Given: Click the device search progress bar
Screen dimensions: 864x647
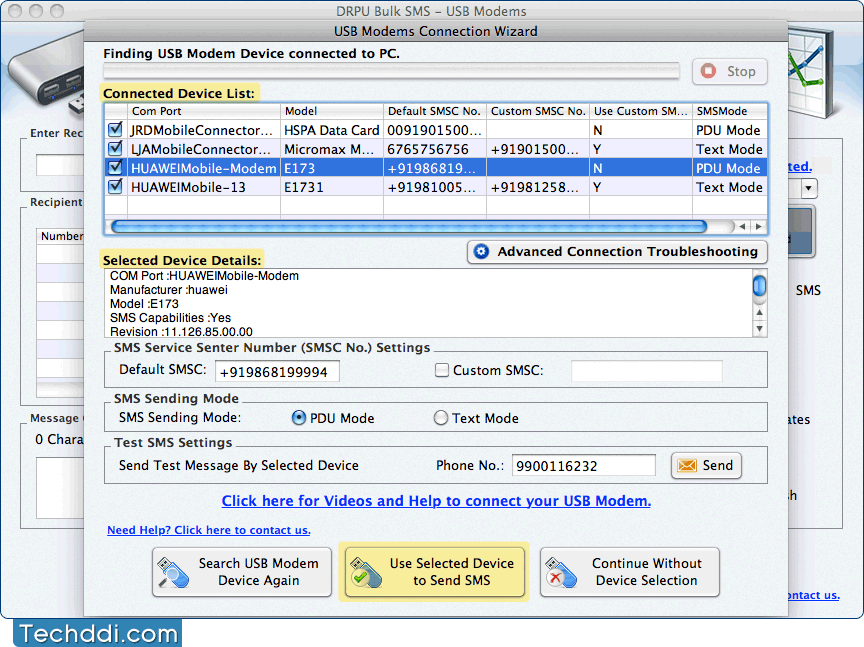Looking at the screenshot, I should click(391, 71).
